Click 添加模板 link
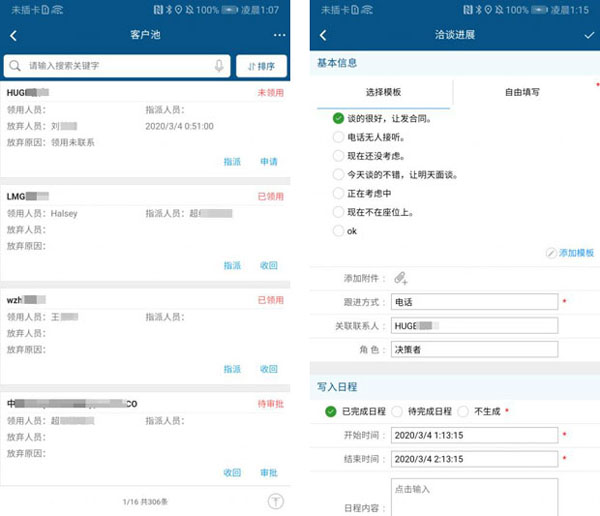This screenshot has height=516, width=600. pyautogui.click(x=570, y=253)
